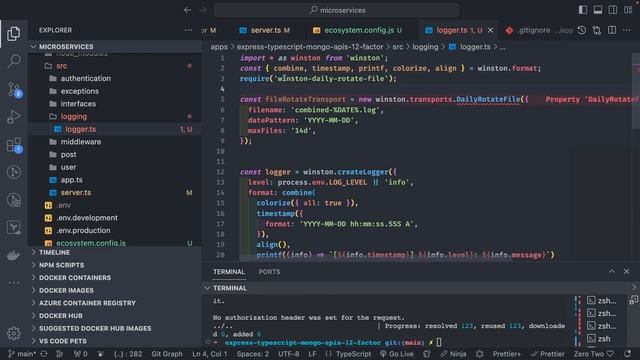This screenshot has height=360, width=640.
Task: Click the main branch in status bar
Action: 22,354
